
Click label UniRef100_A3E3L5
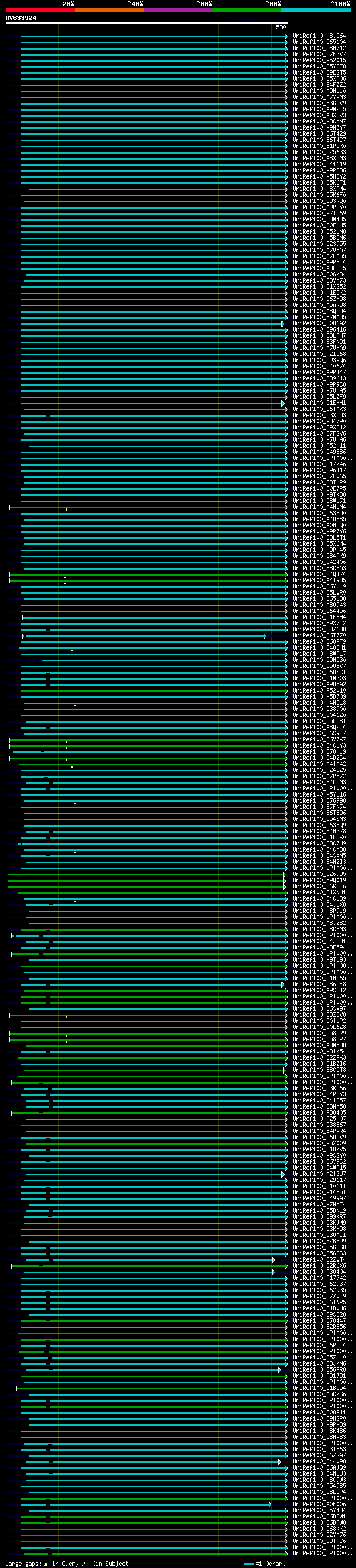click(x=319, y=269)
